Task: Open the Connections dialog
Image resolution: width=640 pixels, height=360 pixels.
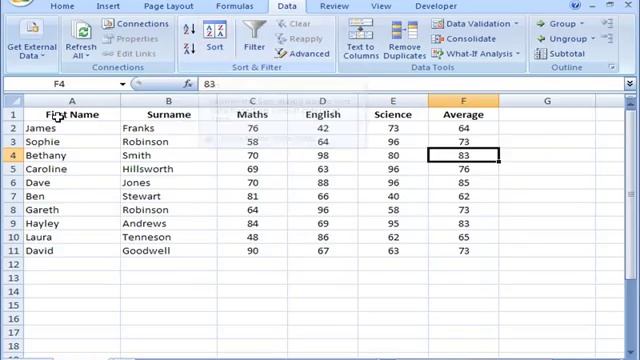Action: coord(136,24)
